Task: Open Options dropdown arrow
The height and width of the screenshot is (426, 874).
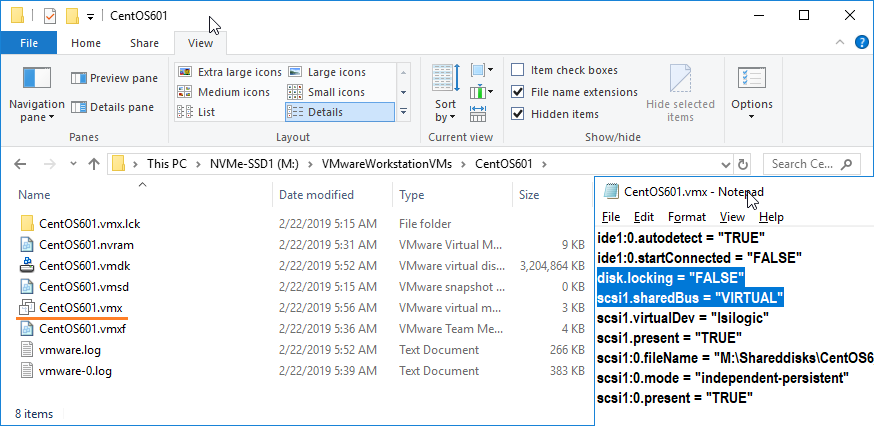Action: pos(752,117)
